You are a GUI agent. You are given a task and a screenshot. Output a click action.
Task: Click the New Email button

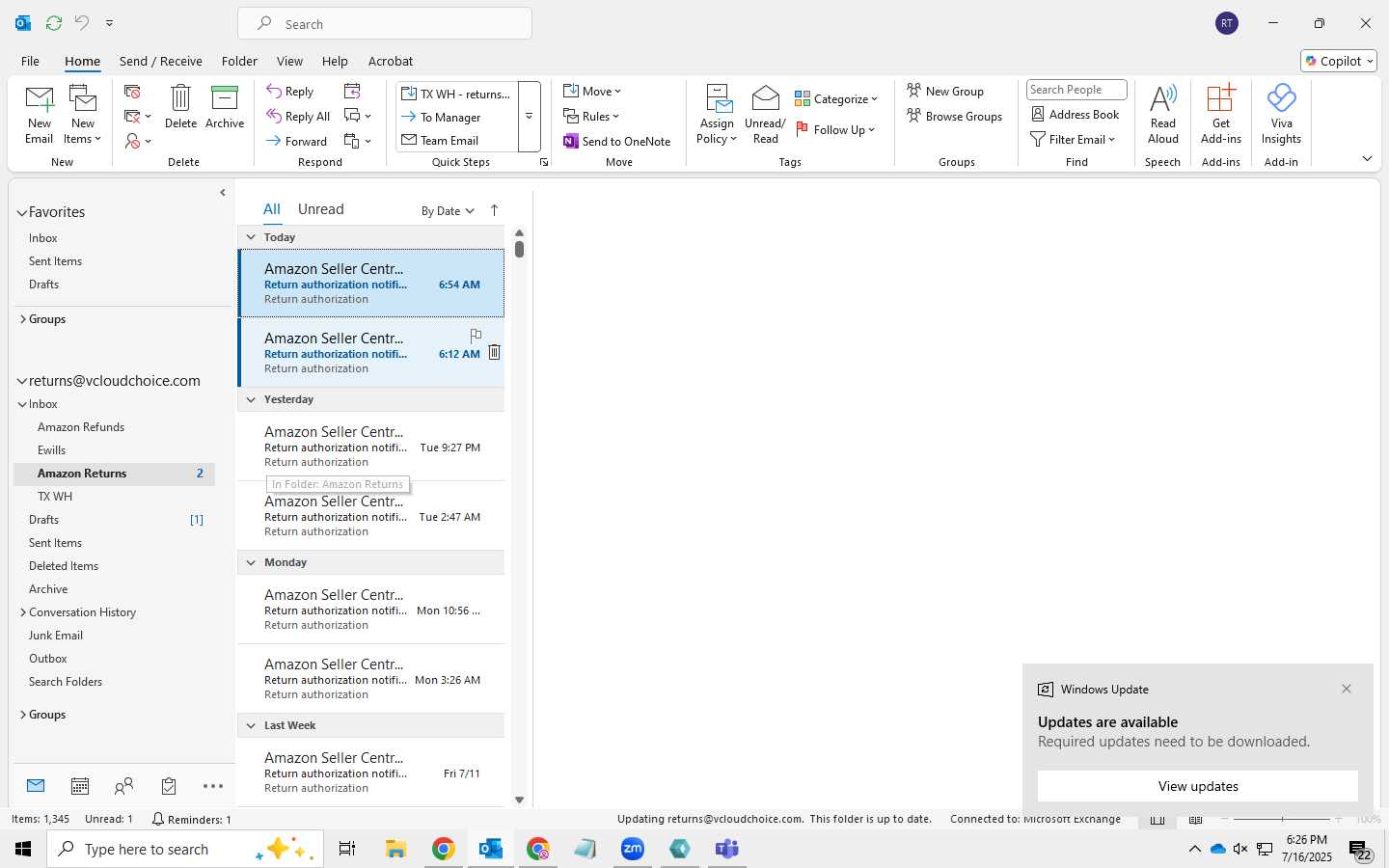click(x=40, y=114)
